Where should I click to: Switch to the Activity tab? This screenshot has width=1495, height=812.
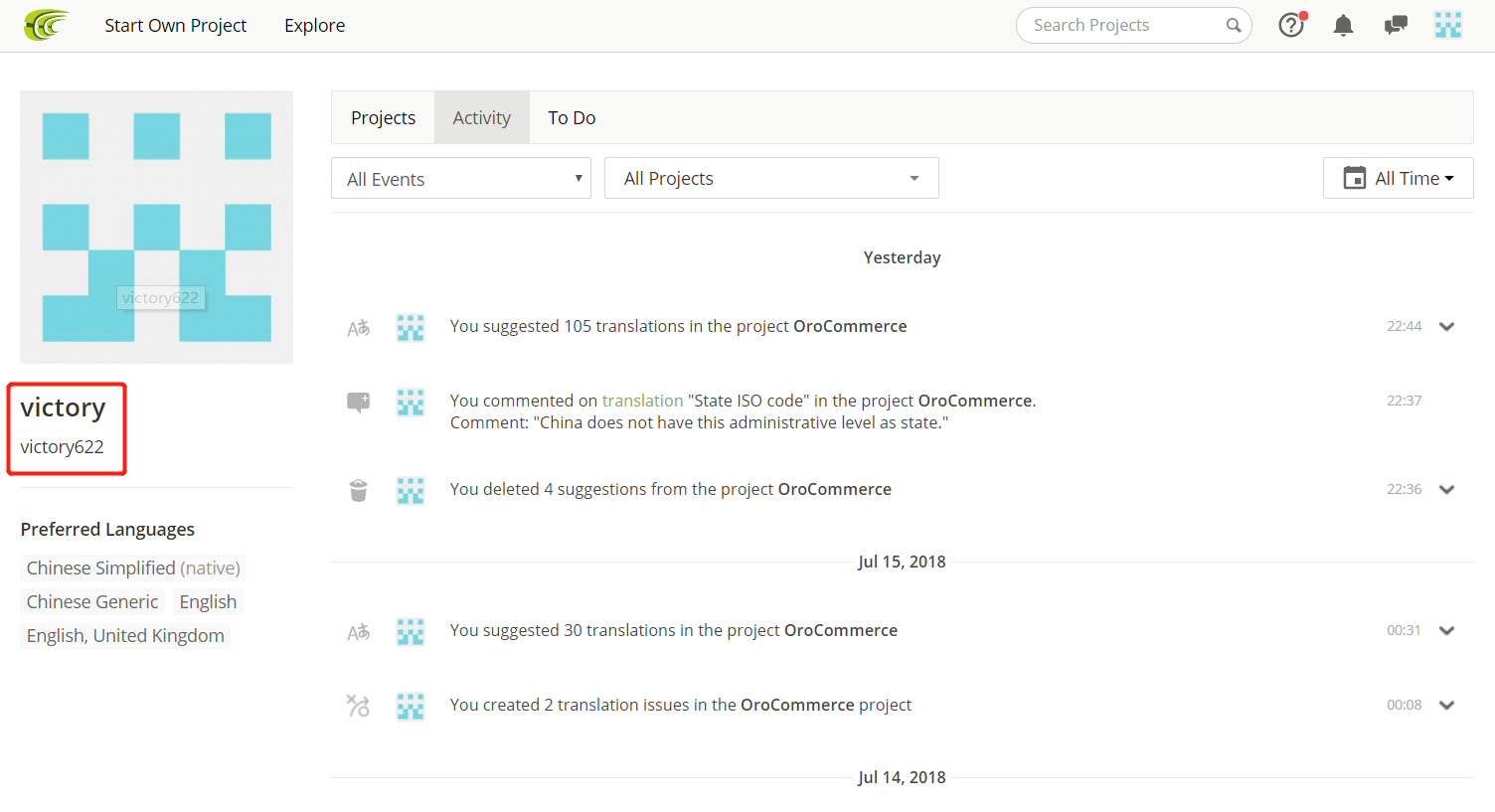[x=482, y=117]
